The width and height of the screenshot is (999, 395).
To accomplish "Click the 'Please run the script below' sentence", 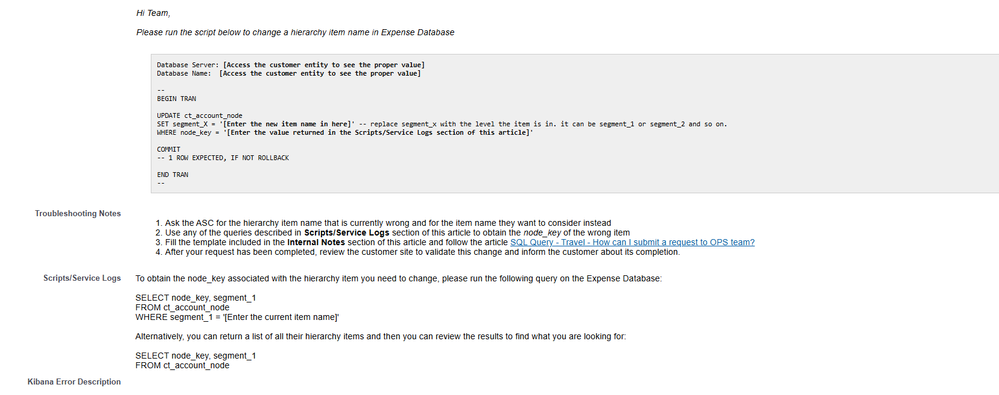I will click(x=295, y=32).
